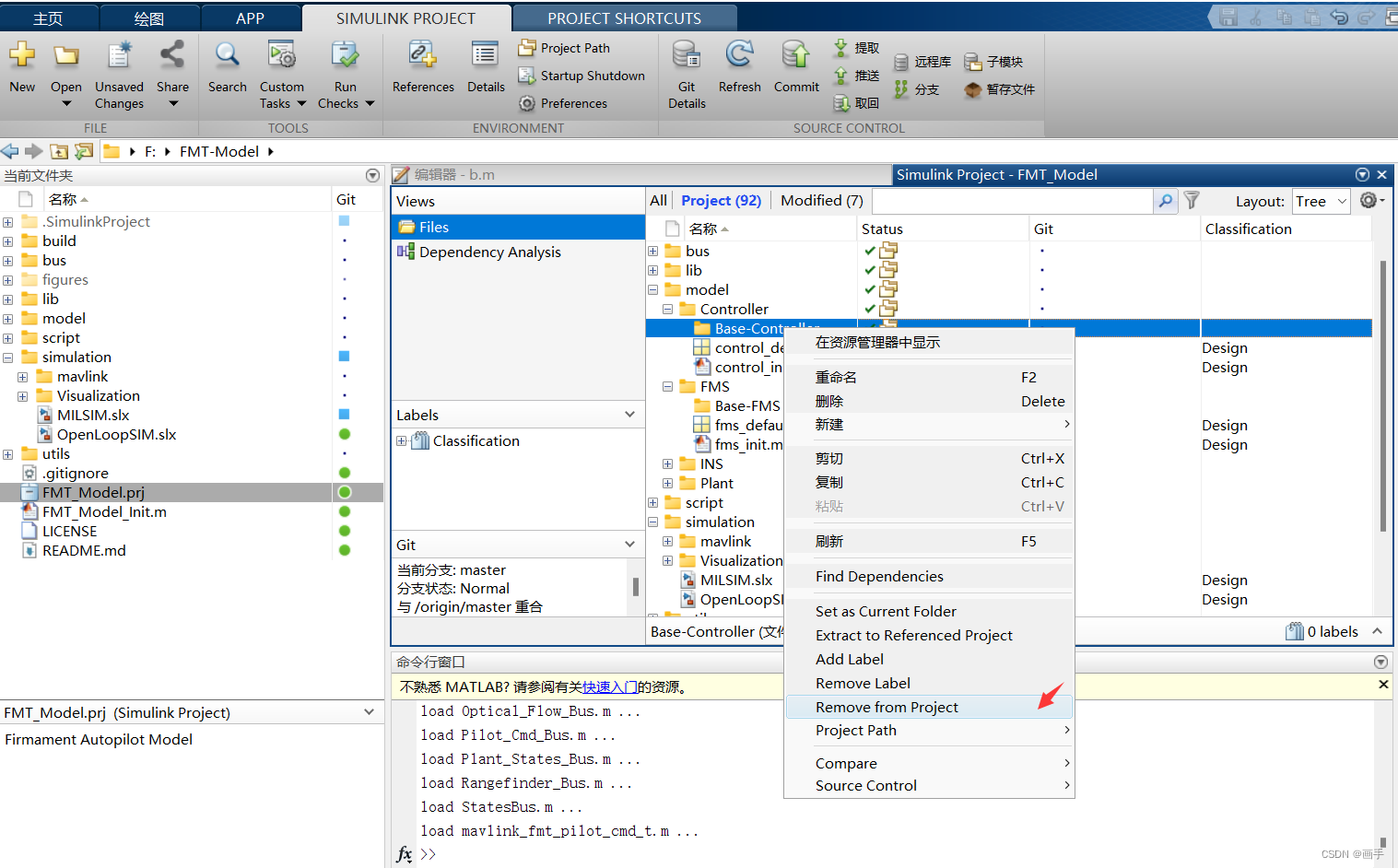The width and height of the screenshot is (1398, 868).
Task: Switch to the 绘图 tab
Action: coord(148,18)
